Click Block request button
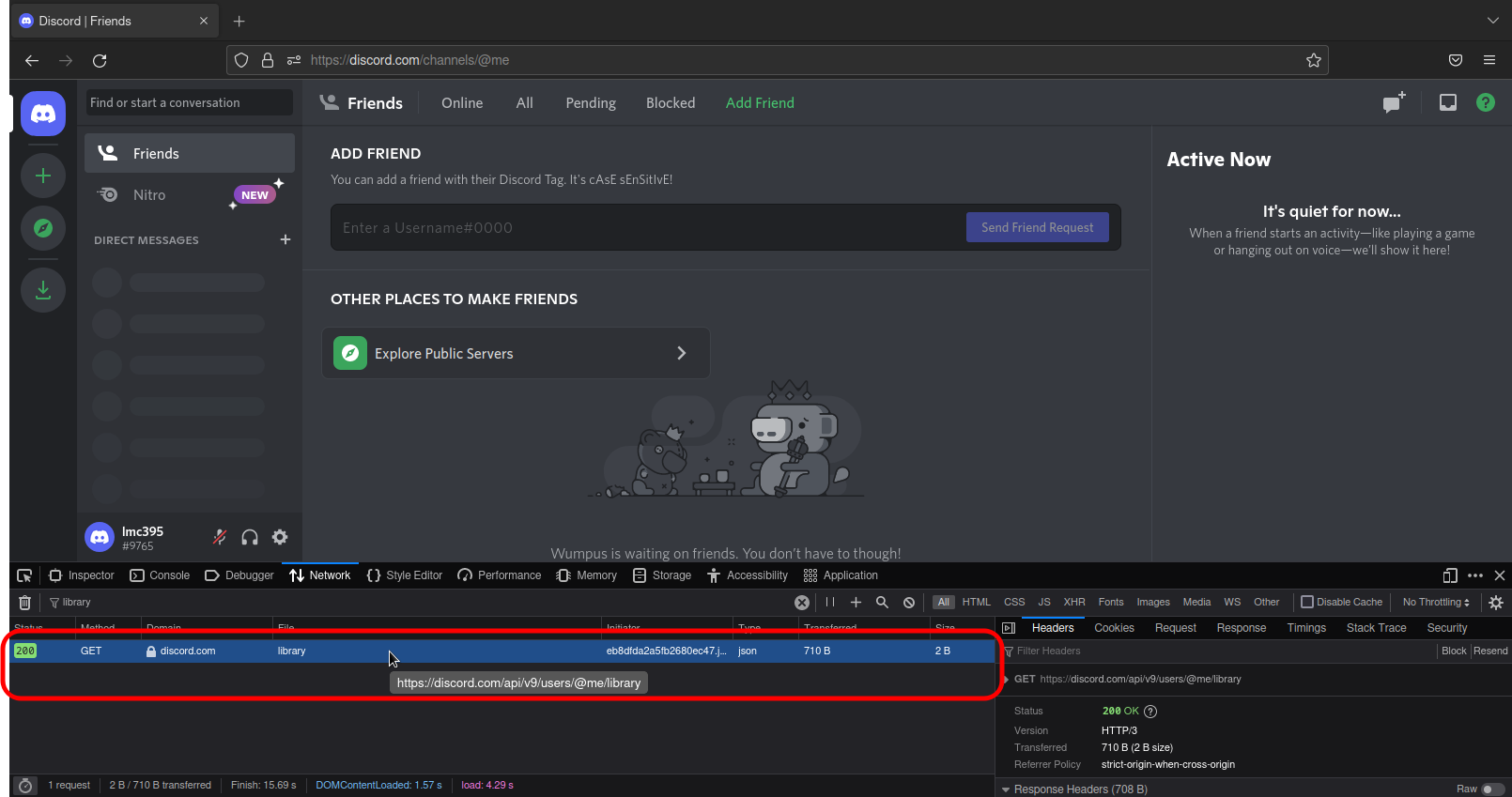 point(1454,651)
